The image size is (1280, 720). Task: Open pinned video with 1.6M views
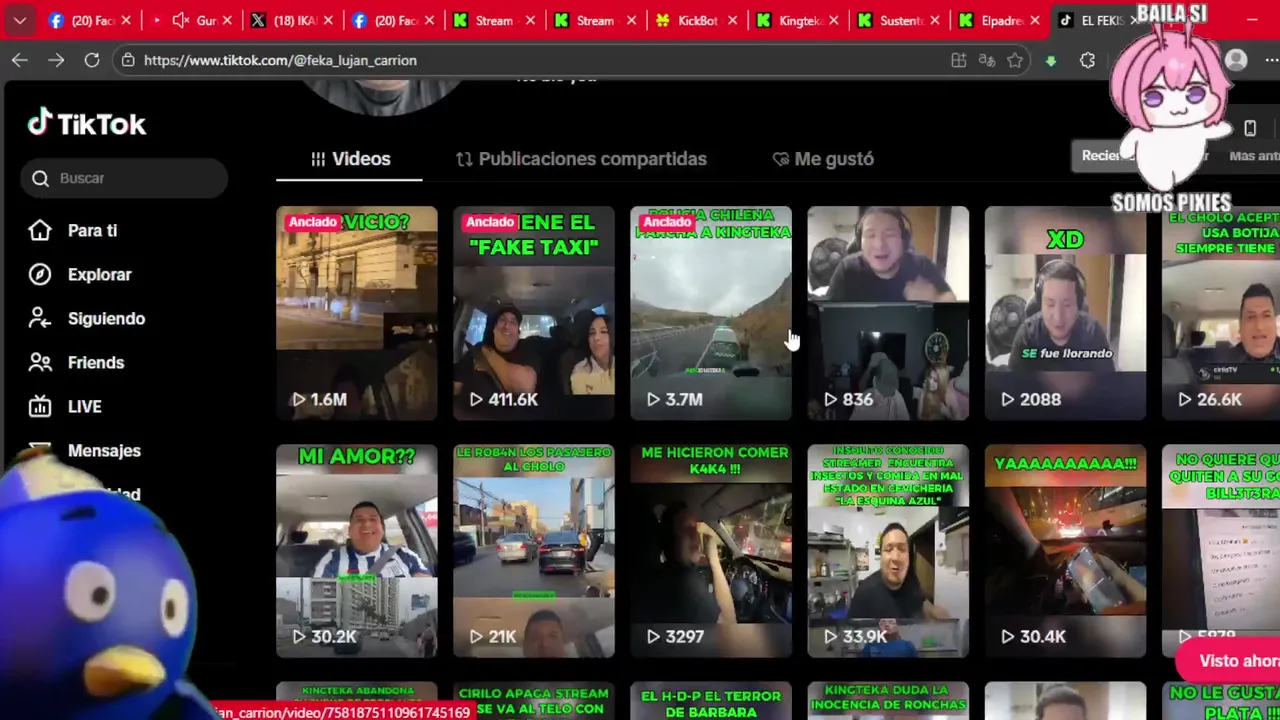357,313
